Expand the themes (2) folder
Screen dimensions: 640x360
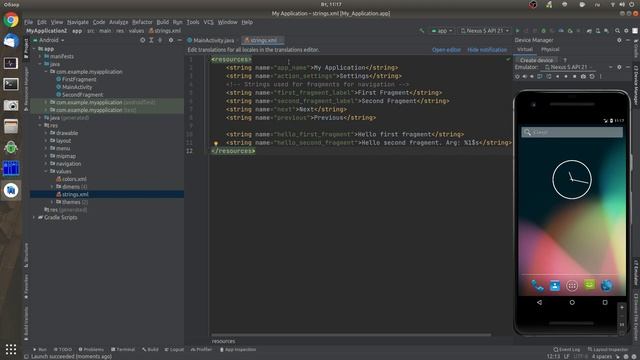pos(52,202)
